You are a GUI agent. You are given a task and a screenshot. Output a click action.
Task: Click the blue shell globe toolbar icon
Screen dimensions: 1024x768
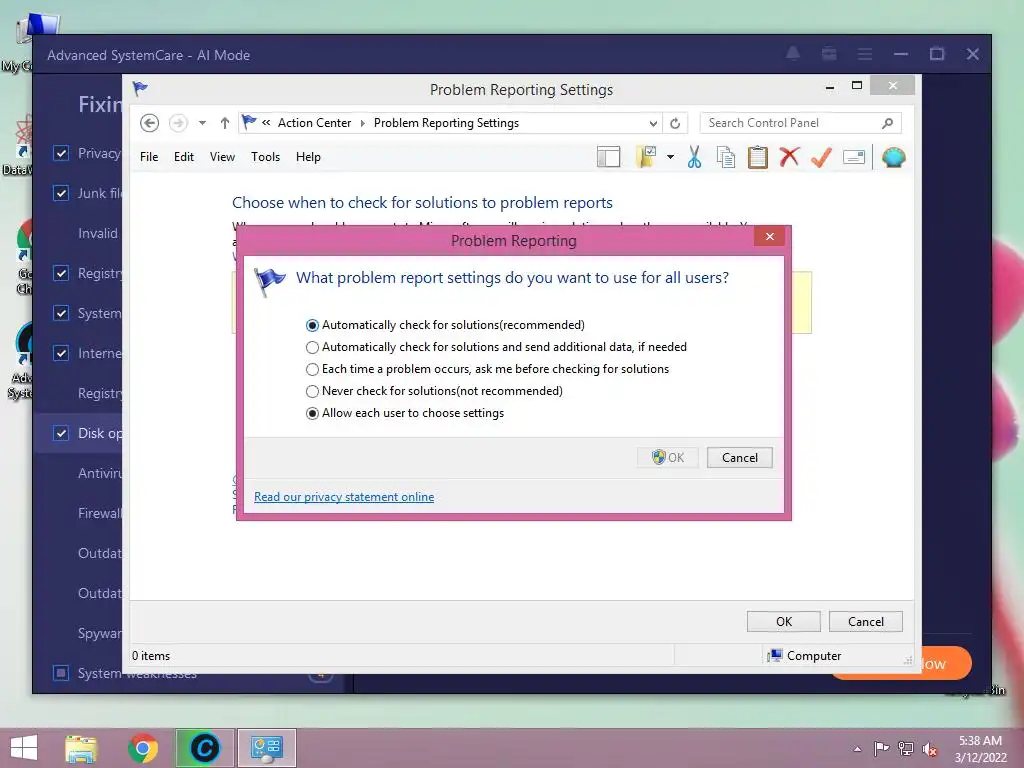pyautogui.click(x=893, y=157)
